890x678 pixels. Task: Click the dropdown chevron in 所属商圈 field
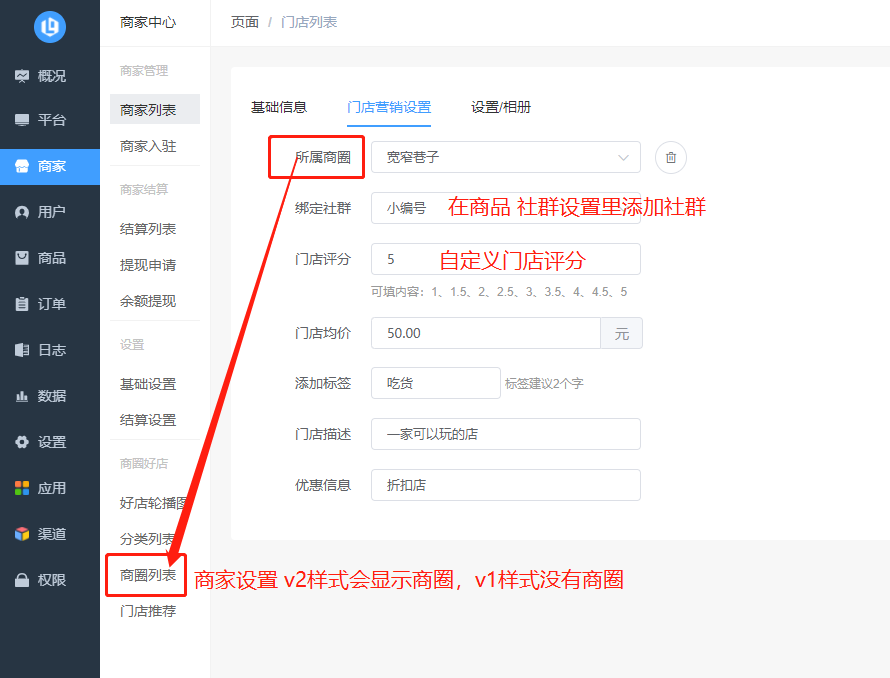click(623, 157)
